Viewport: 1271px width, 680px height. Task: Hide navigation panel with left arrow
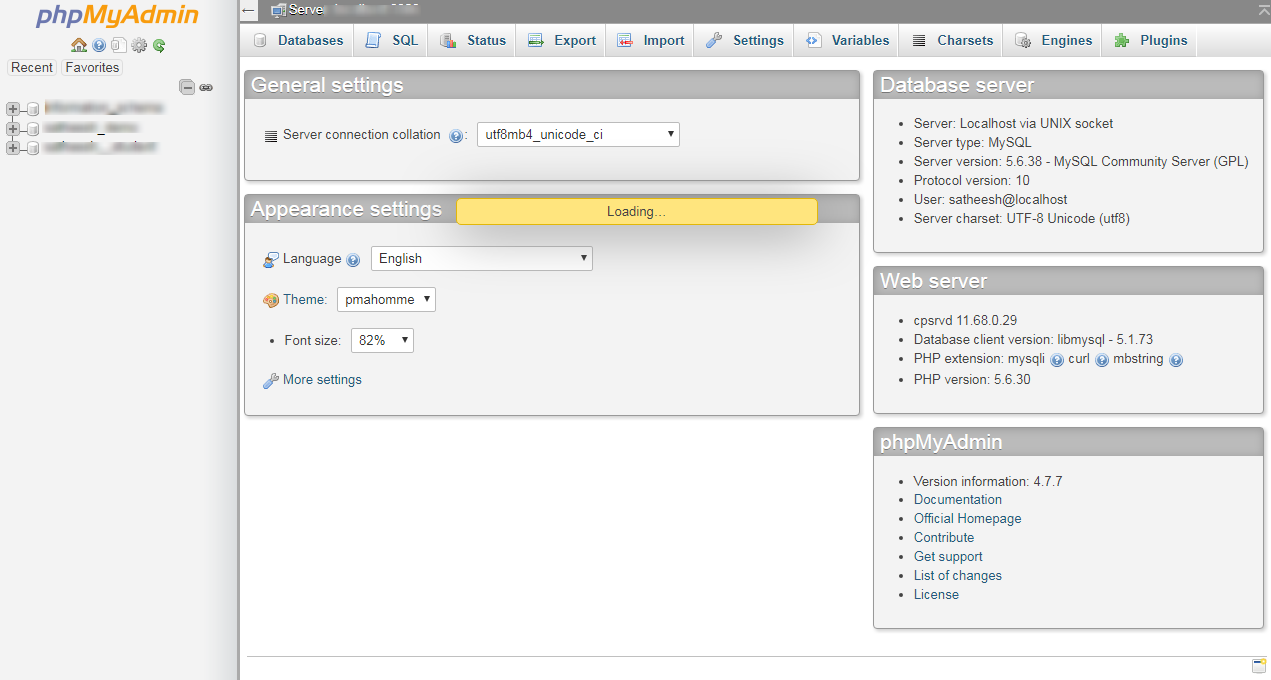click(x=249, y=11)
